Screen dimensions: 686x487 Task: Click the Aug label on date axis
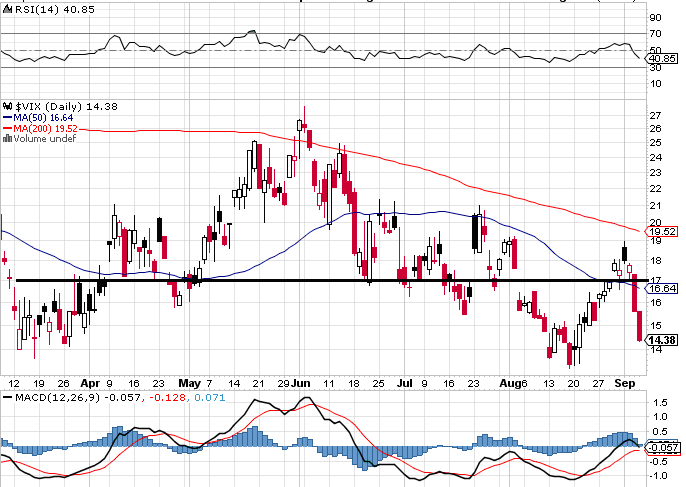point(511,381)
